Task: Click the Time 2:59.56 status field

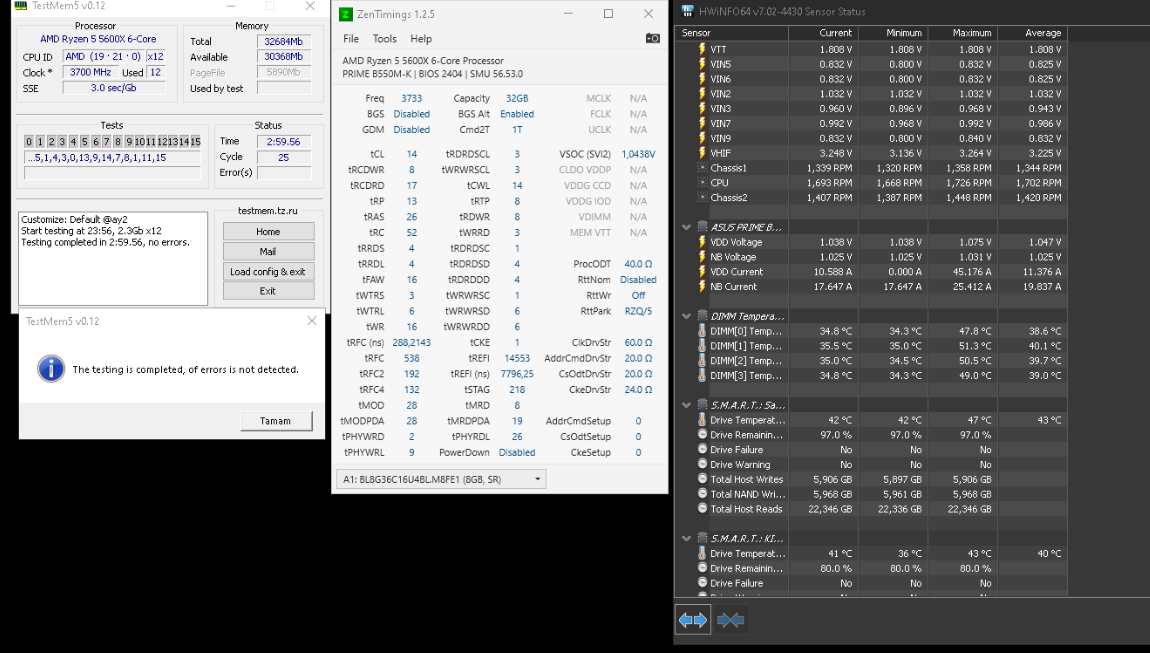Action: tap(284, 142)
